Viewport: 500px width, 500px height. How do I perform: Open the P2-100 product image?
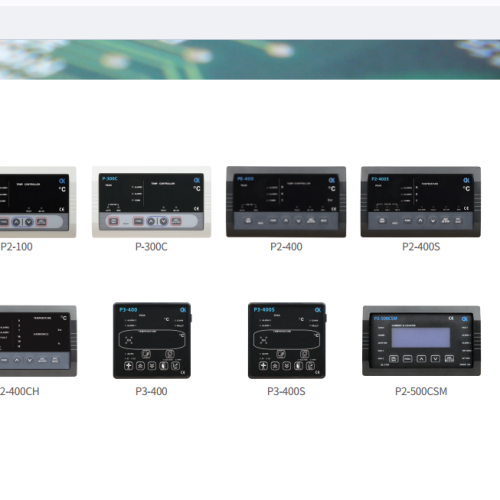[x=38, y=202]
